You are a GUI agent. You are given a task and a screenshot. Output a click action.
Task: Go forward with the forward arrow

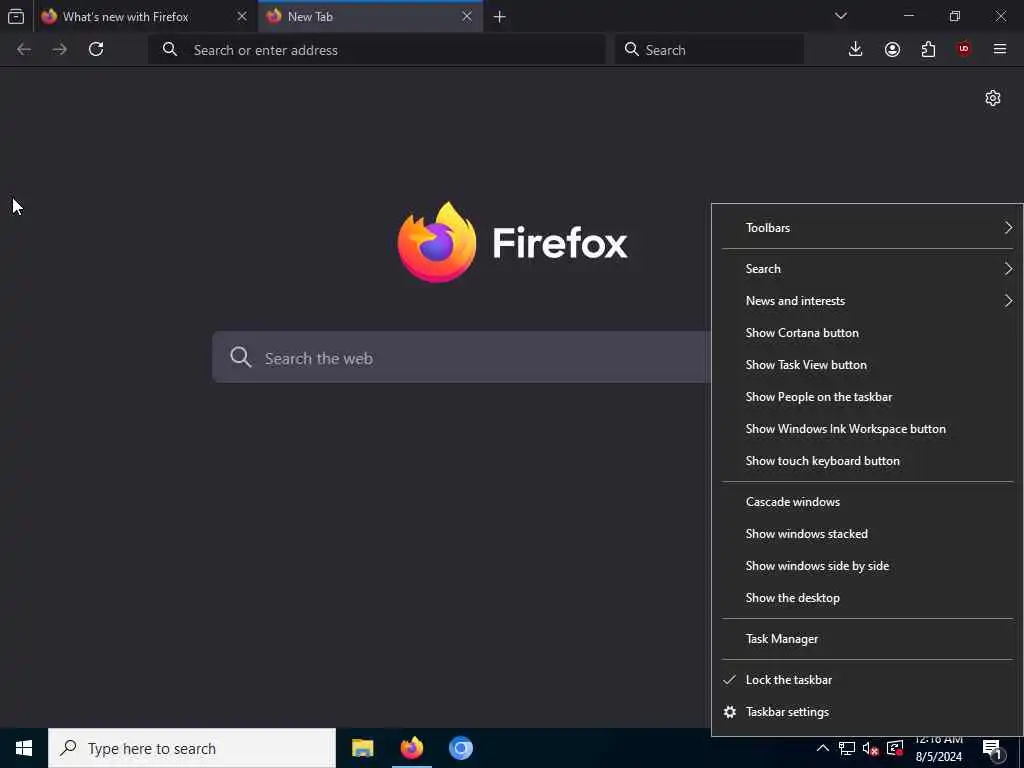[60, 49]
